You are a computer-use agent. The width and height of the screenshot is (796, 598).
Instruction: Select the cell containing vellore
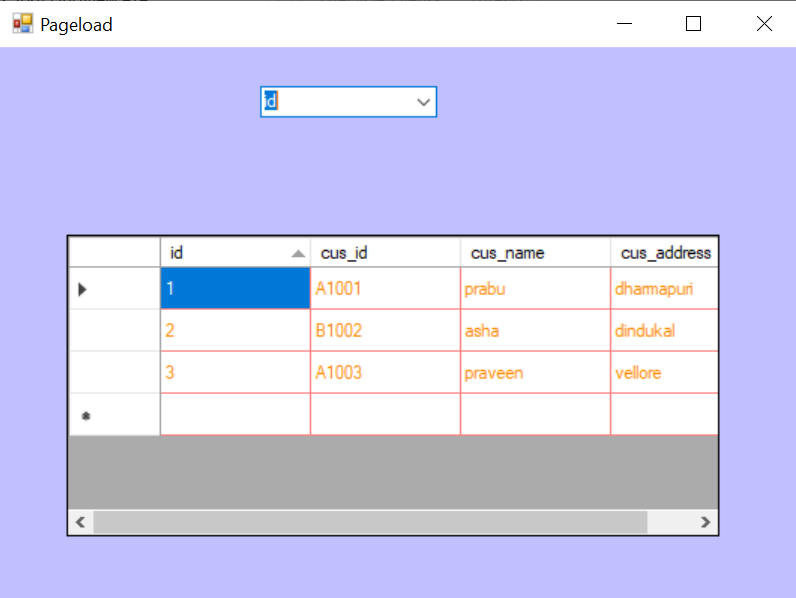pos(664,373)
